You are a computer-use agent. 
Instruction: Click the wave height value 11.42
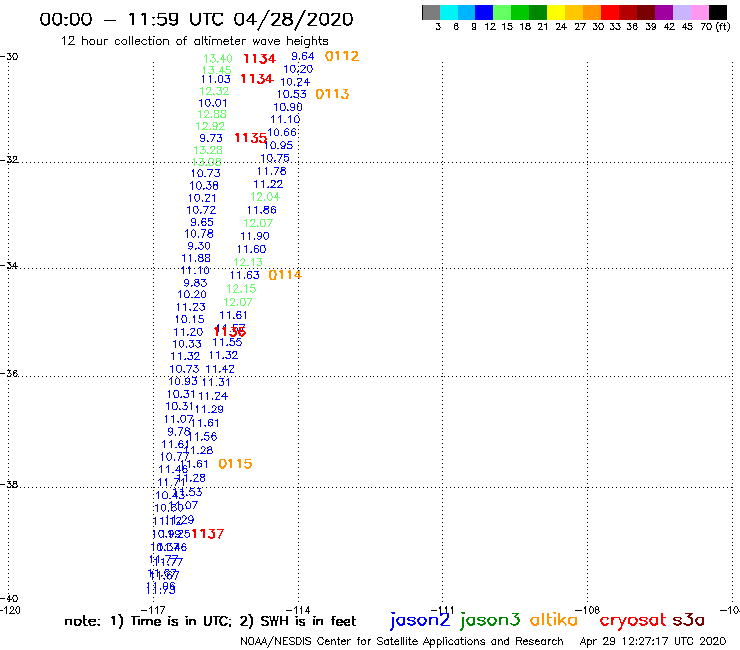point(220,369)
